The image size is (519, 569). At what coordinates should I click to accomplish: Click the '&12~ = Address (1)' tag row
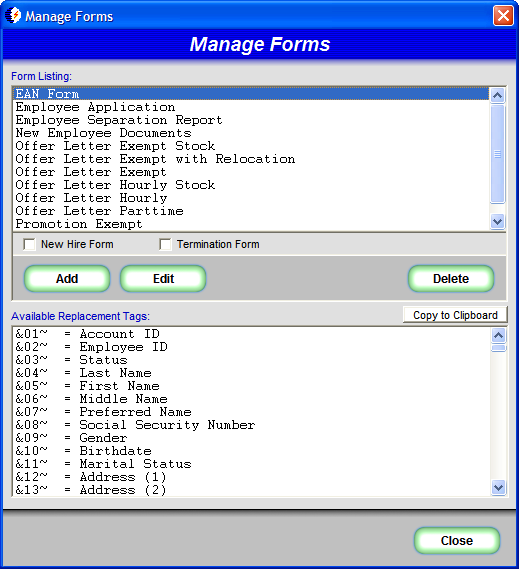click(x=252, y=477)
